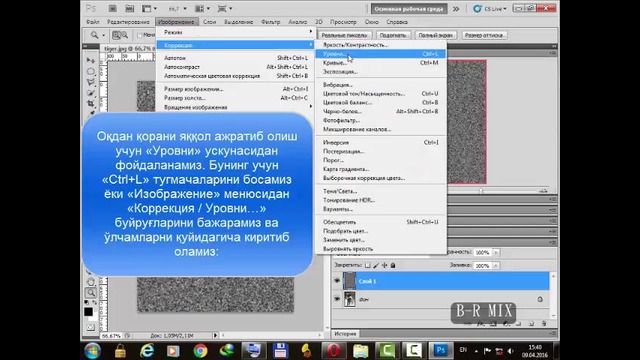
Task: Launch Bridge from the application bar
Action: 113,8
